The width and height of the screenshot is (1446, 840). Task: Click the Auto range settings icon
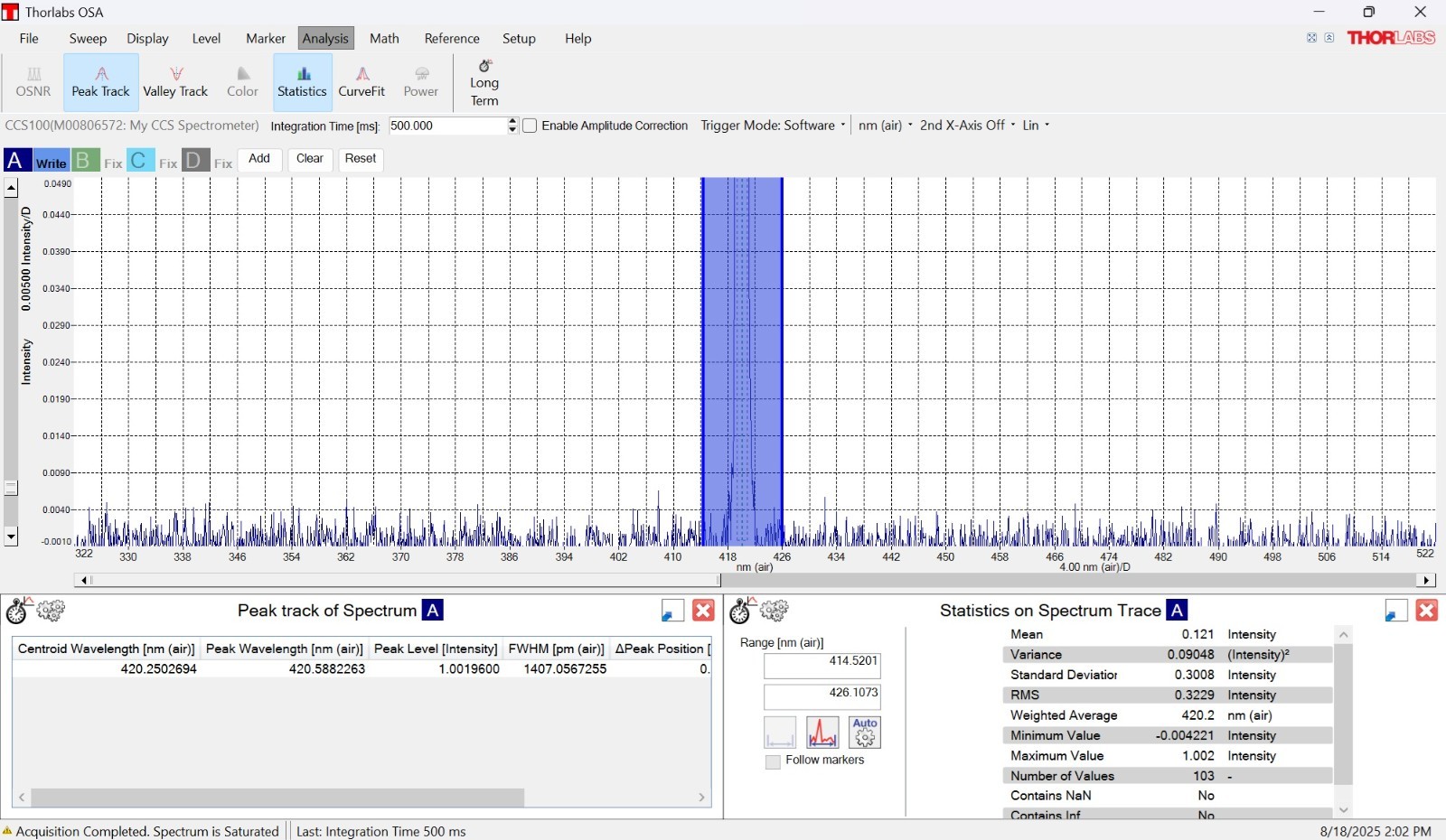tap(865, 733)
